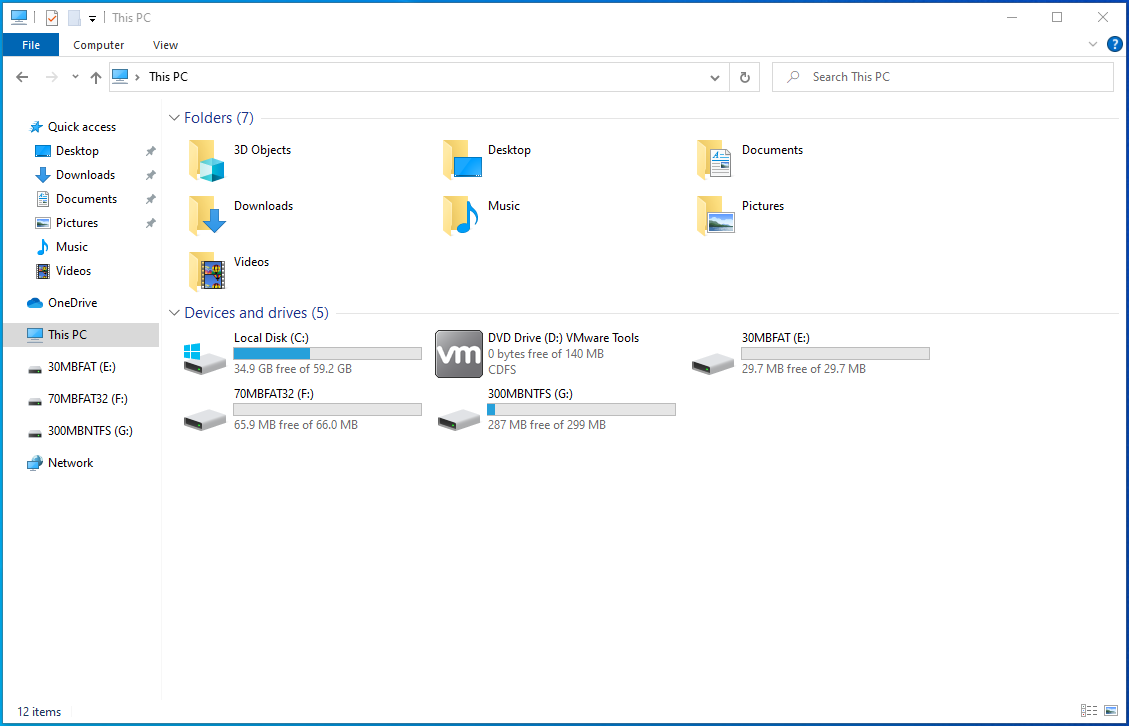The width and height of the screenshot is (1129, 726).
Task: Select Network in navigation pane
Action: [71, 463]
